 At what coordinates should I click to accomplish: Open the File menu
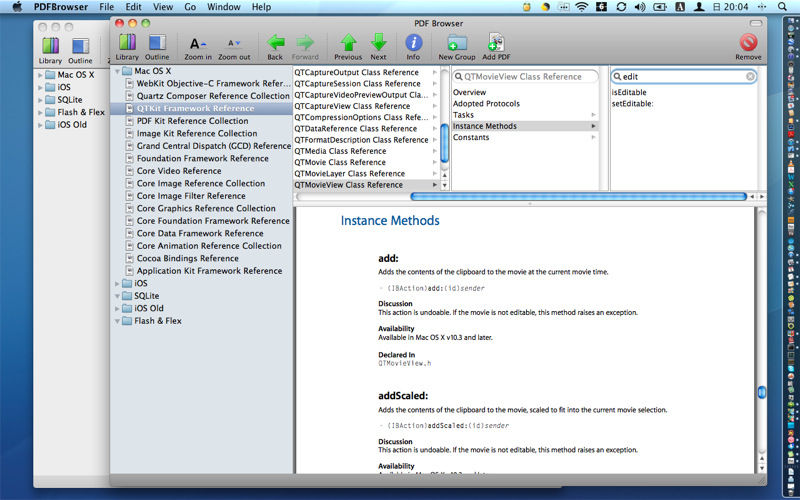click(107, 7)
